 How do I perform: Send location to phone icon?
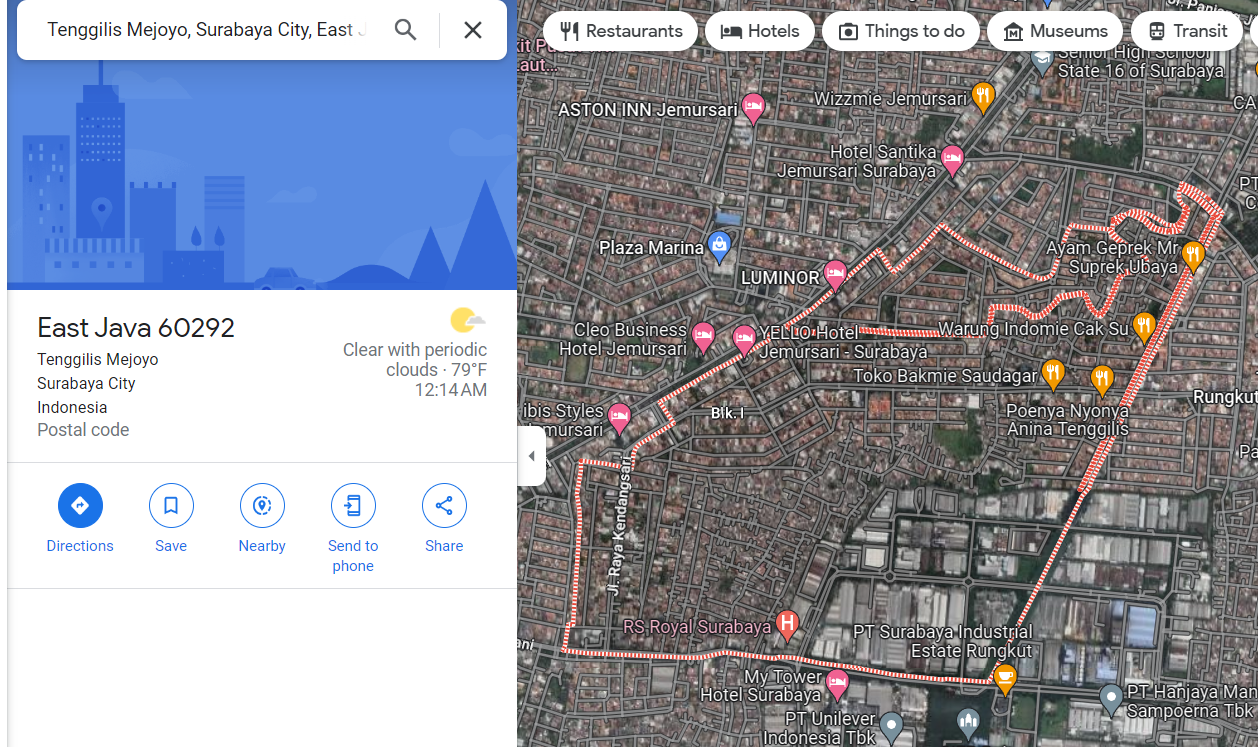pos(353,506)
